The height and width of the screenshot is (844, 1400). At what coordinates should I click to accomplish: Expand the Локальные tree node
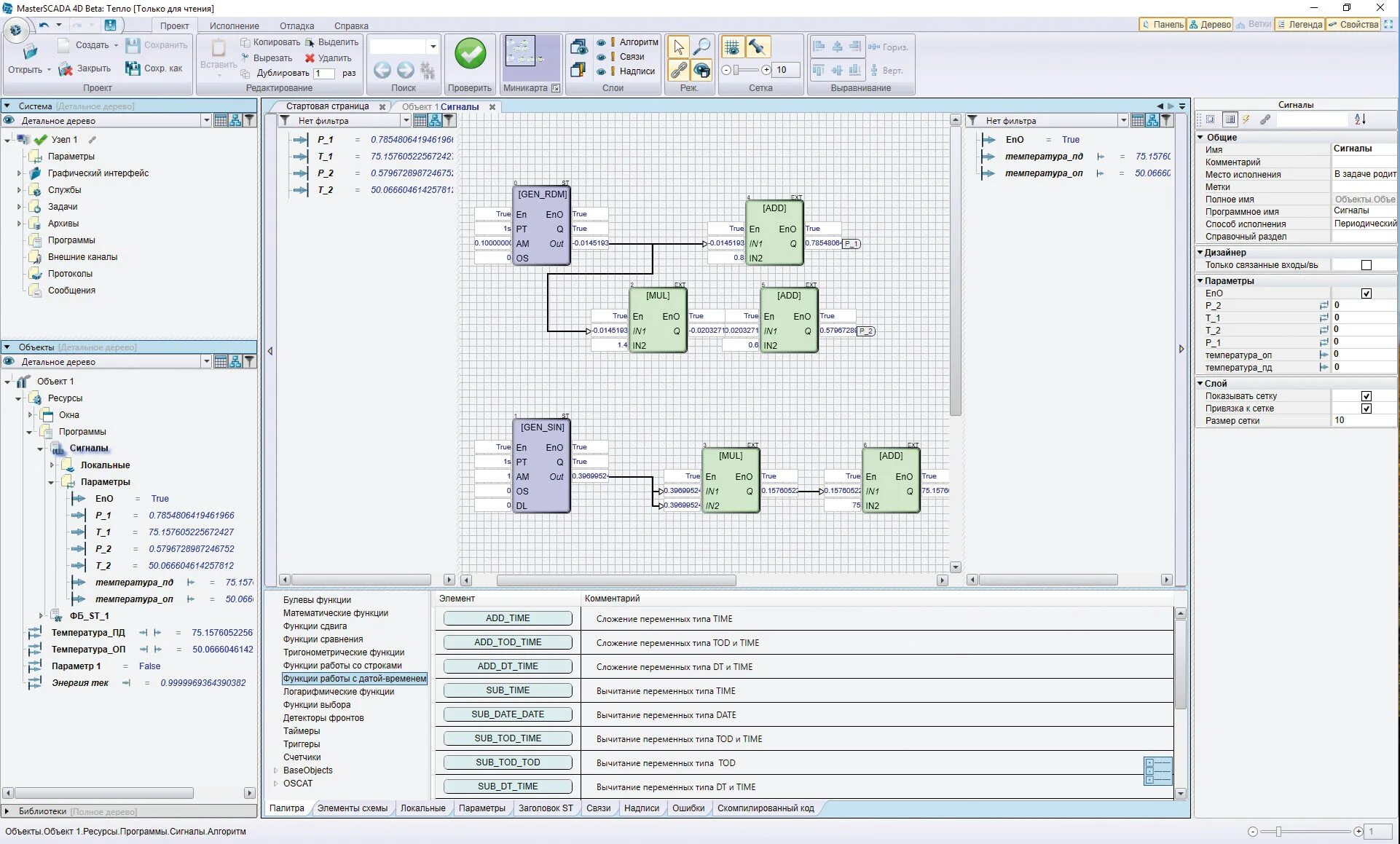(x=52, y=465)
